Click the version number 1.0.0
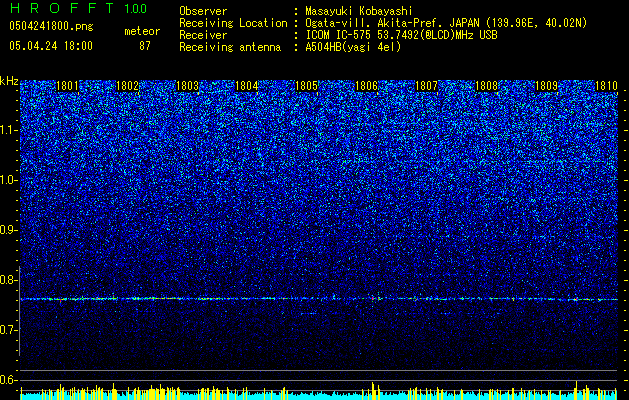629x400 pixels. (x=136, y=8)
